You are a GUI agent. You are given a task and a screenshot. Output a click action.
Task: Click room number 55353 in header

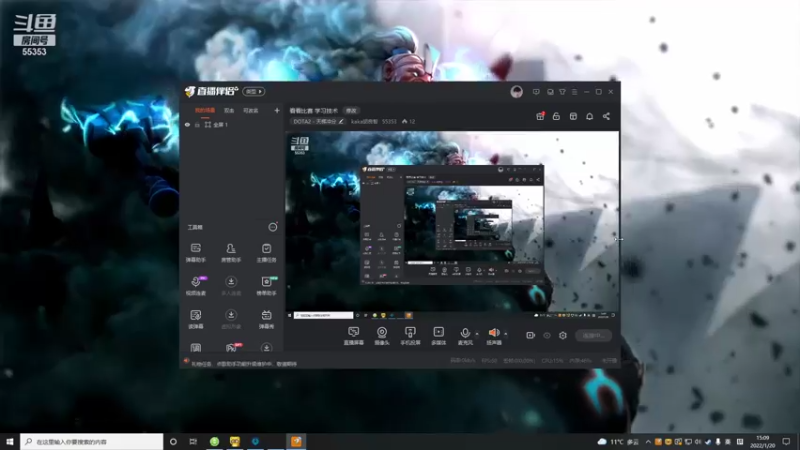click(x=389, y=121)
